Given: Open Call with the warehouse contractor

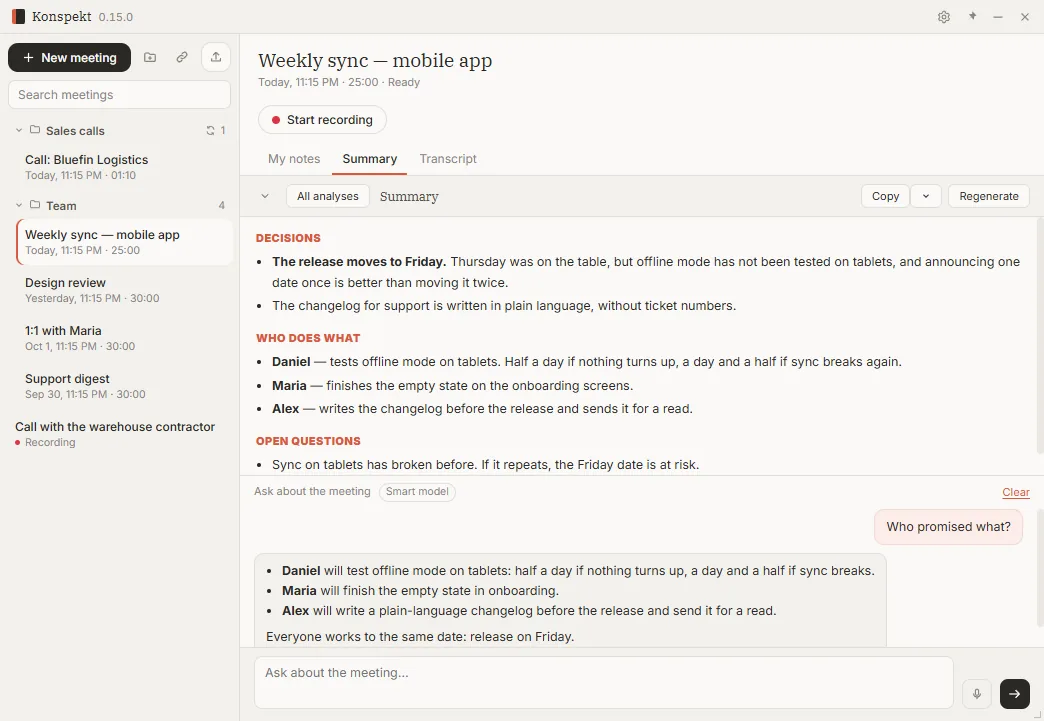Looking at the screenshot, I should point(119,434).
